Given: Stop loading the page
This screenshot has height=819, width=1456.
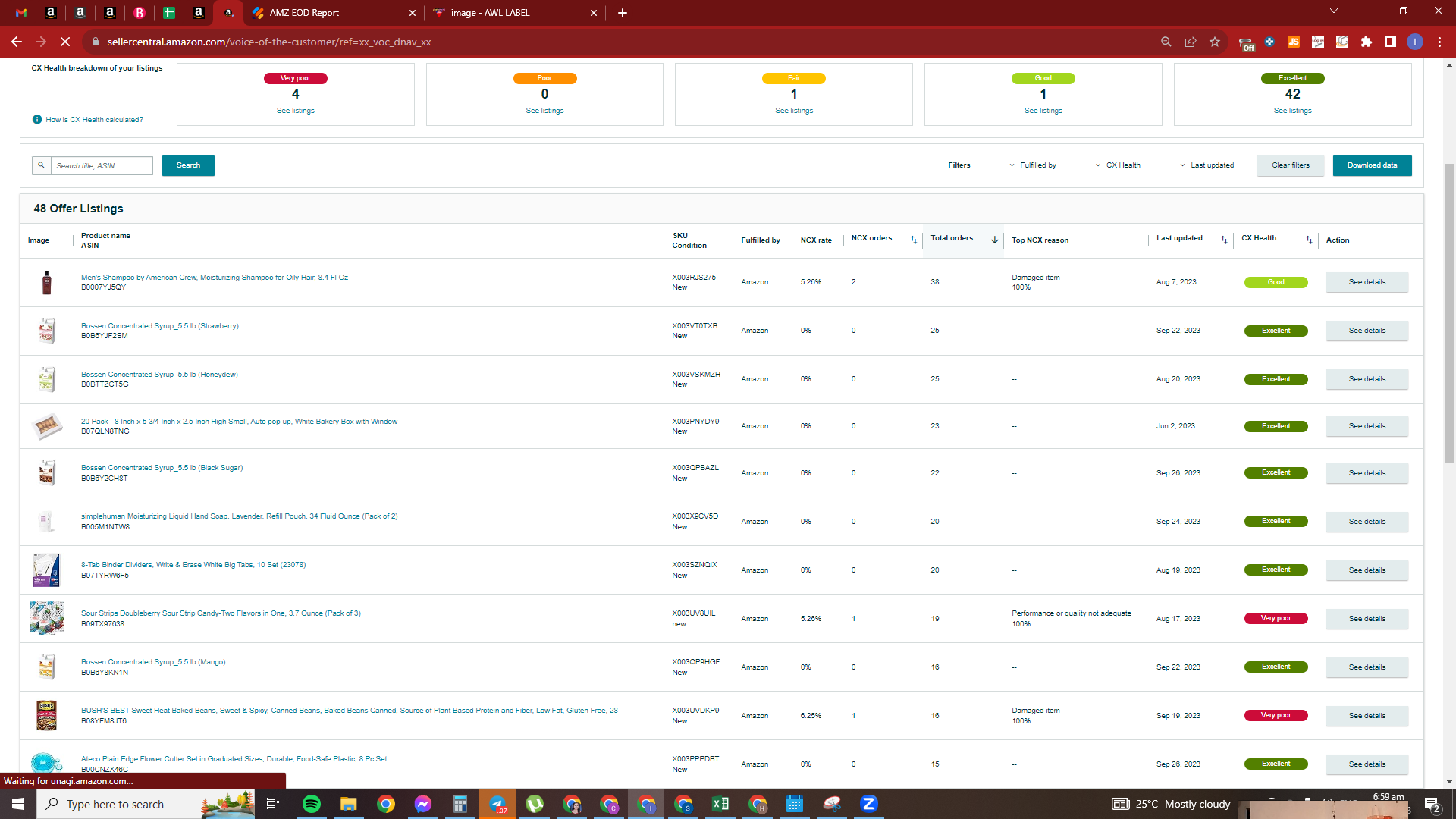Looking at the screenshot, I should (x=65, y=42).
